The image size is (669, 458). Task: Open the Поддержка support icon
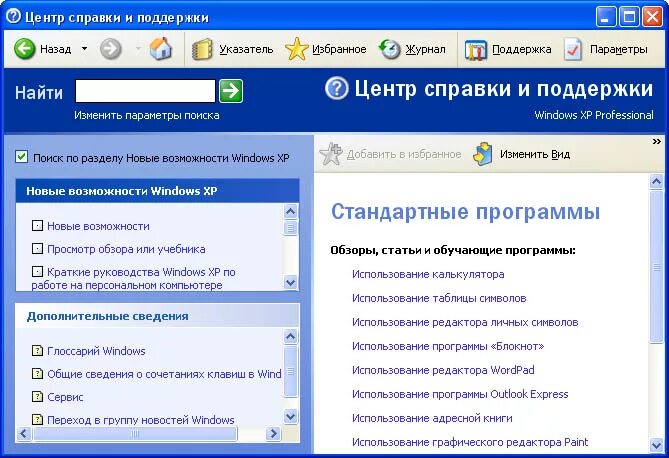(x=475, y=50)
